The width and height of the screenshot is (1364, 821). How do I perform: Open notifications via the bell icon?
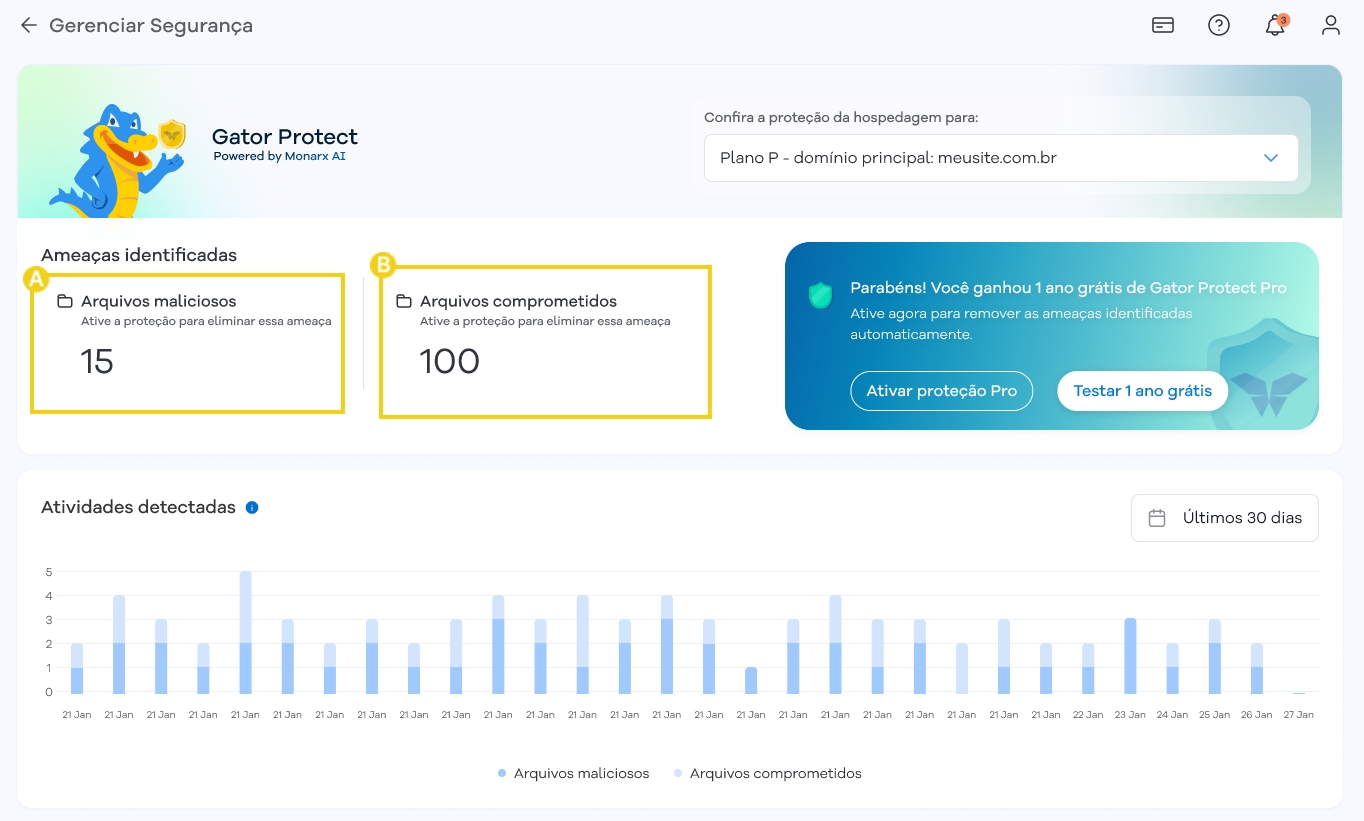coord(1274,26)
